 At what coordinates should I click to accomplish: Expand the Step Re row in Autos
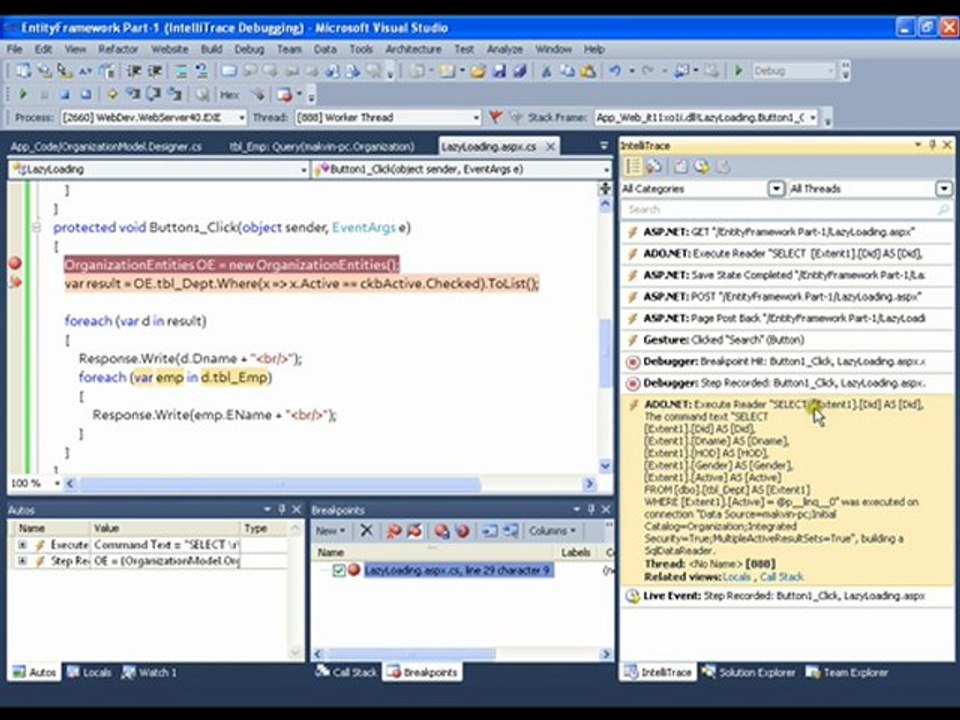point(22,561)
